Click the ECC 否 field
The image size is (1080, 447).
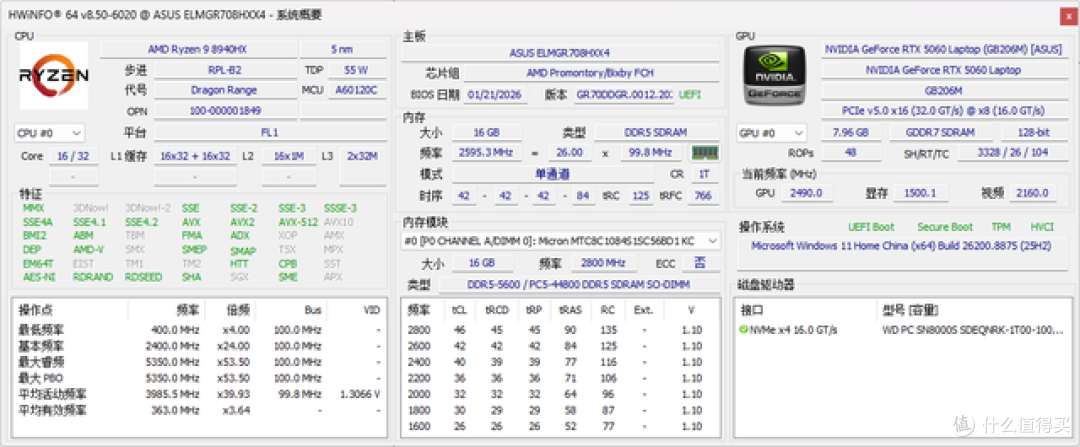pos(699,263)
